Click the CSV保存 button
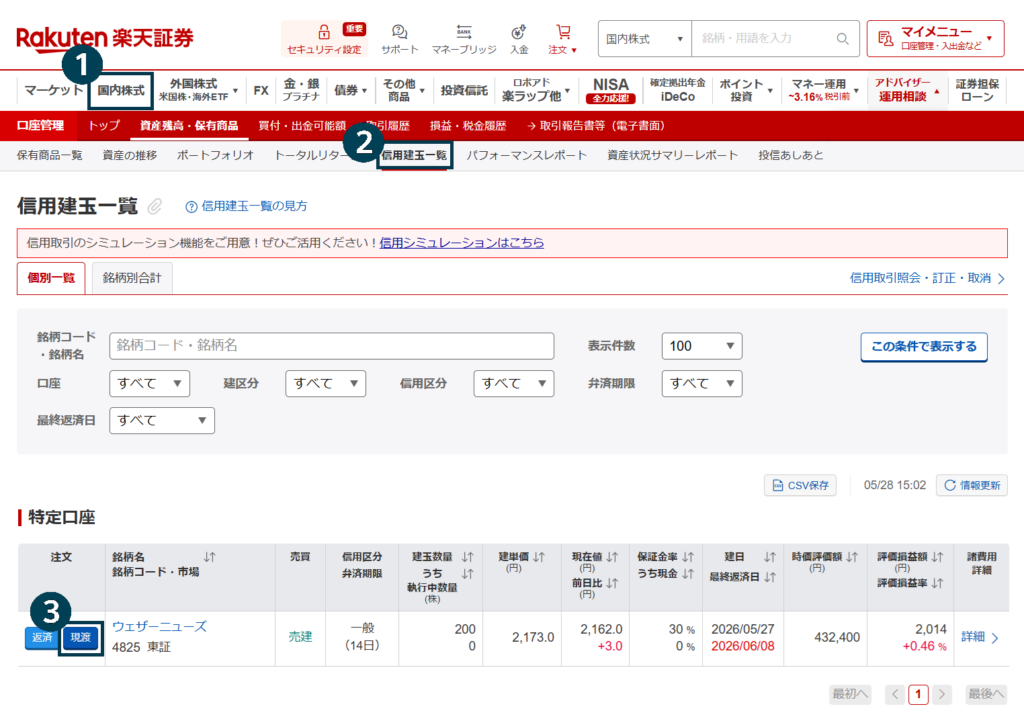 click(800, 485)
